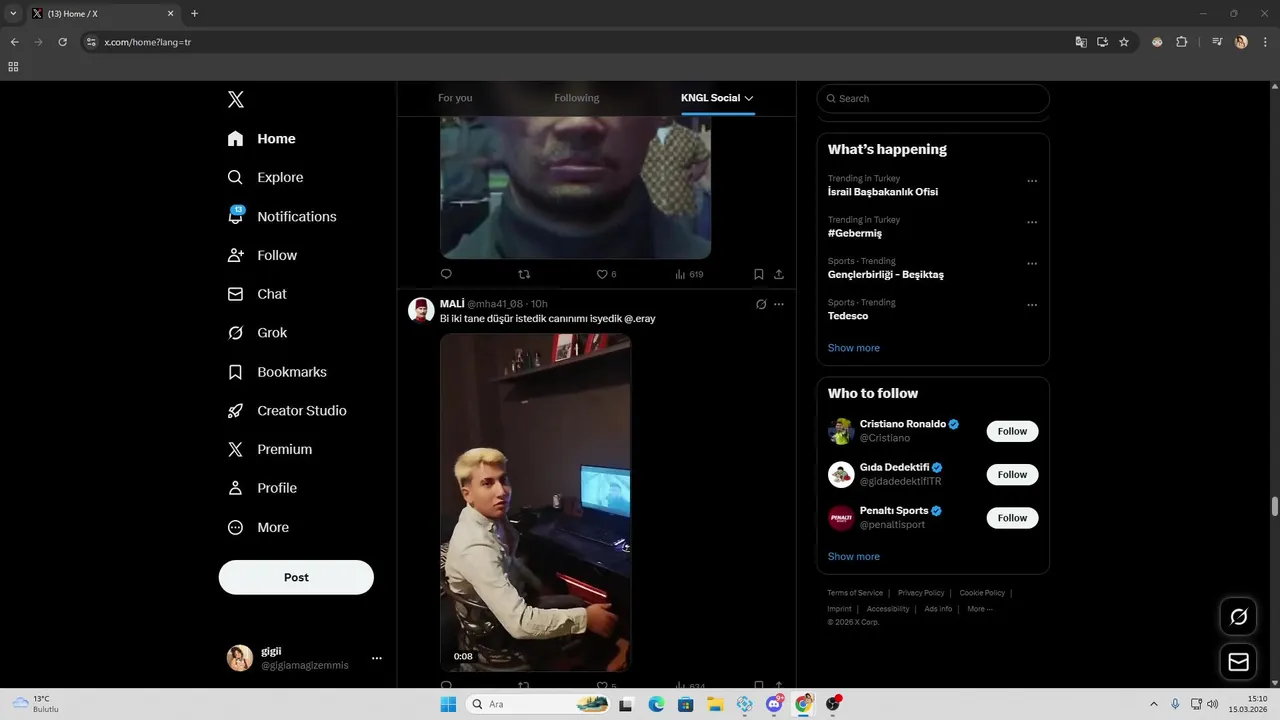This screenshot has height=720, width=1280.
Task: Click Grok explain icon on MALİ post
Action: click(x=761, y=304)
